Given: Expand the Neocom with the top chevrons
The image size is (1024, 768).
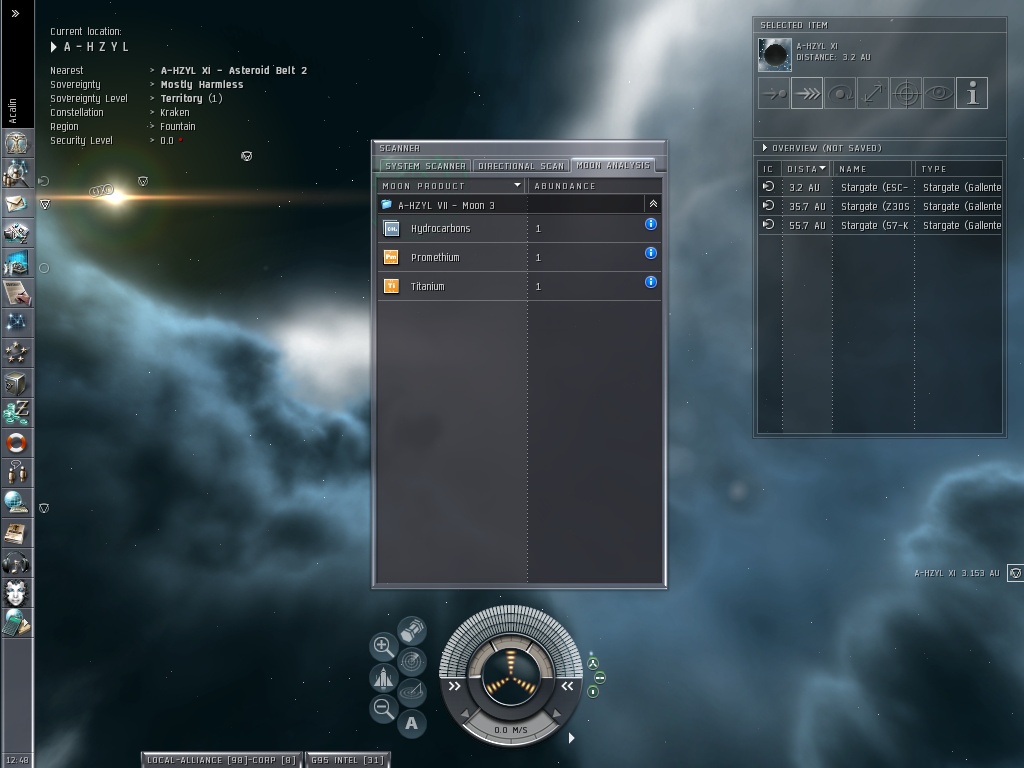Looking at the screenshot, I should [16, 13].
